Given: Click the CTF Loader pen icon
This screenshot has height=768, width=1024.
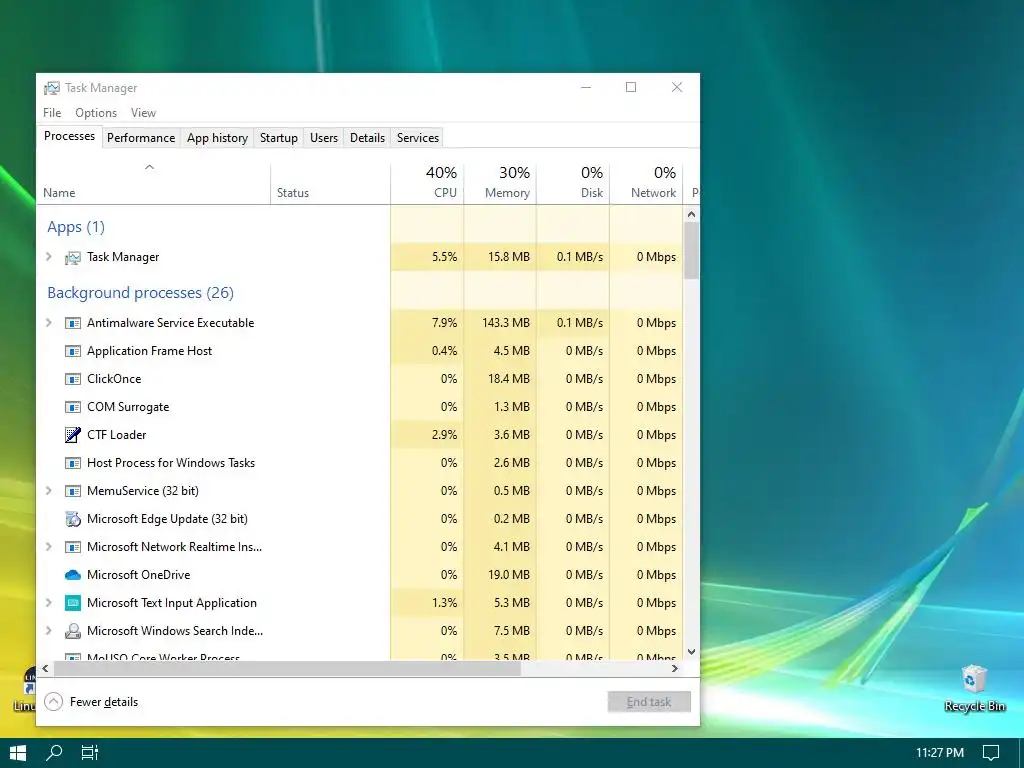Looking at the screenshot, I should coord(72,435).
